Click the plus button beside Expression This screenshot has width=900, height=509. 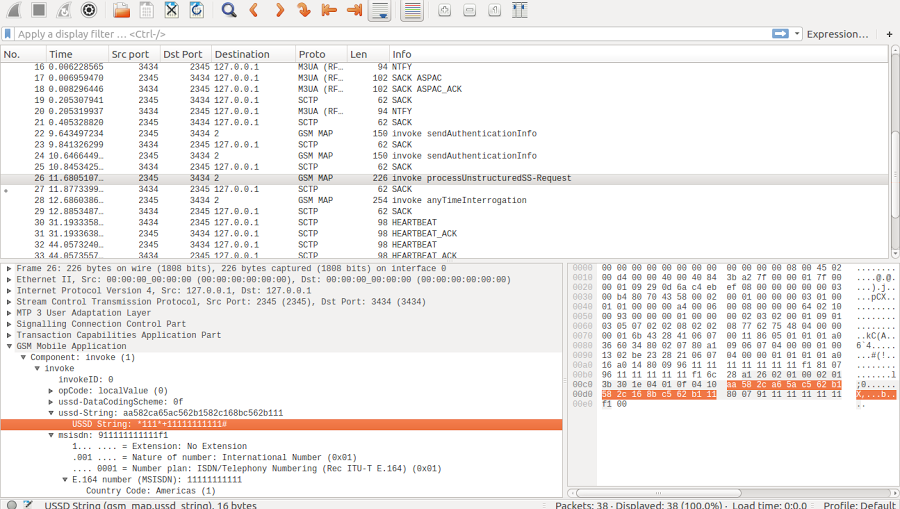[889, 34]
